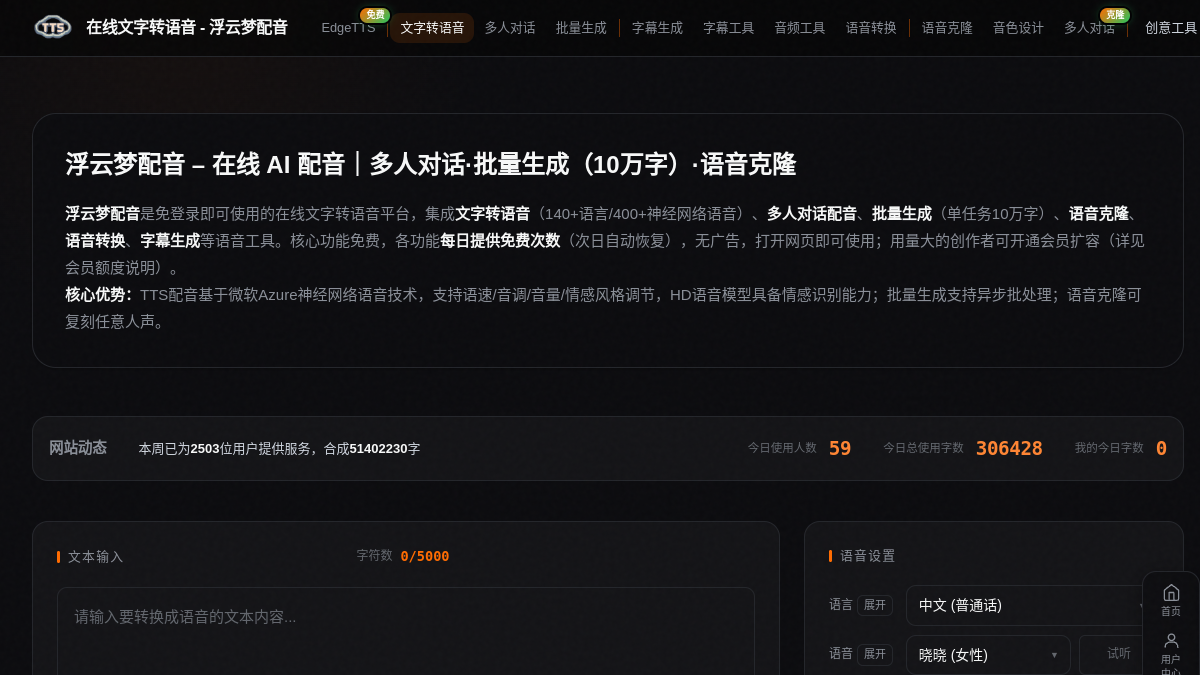Open the 语音克隆 tab
The image size is (1200, 675).
click(947, 28)
